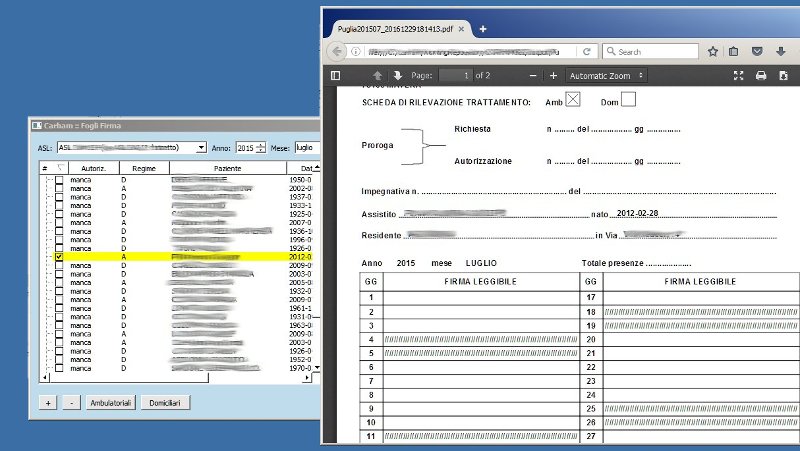Sort by the Regime column header
Viewport: 800px width, 451px height.
(x=144, y=168)
